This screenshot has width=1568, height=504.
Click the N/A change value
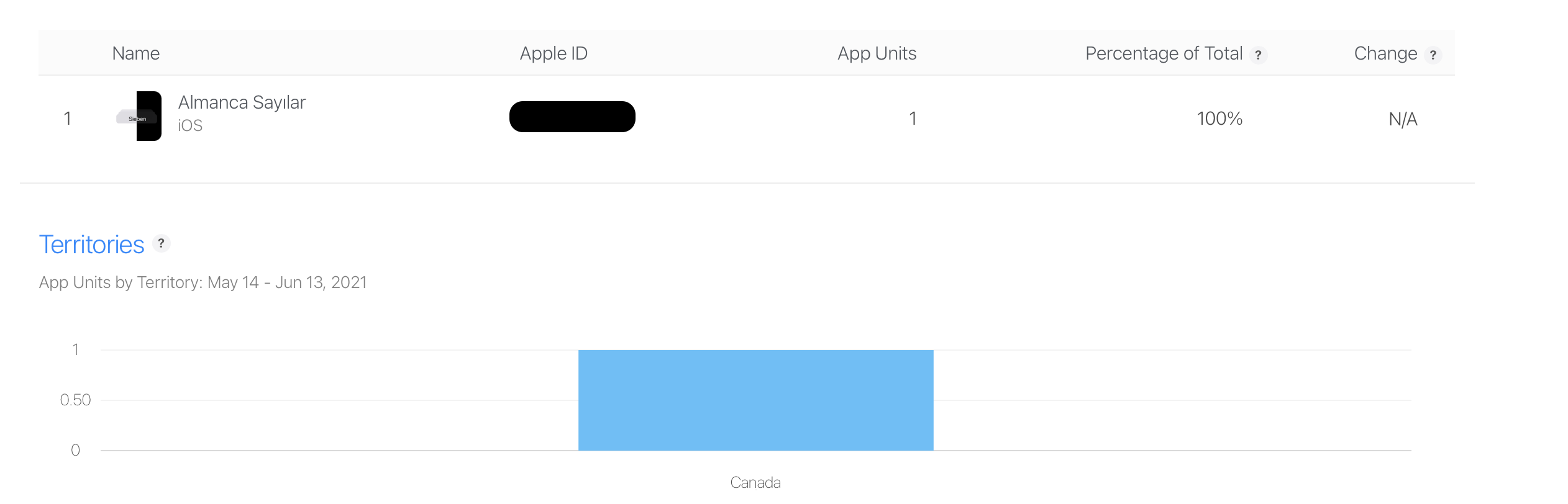tap(1403, 119)
